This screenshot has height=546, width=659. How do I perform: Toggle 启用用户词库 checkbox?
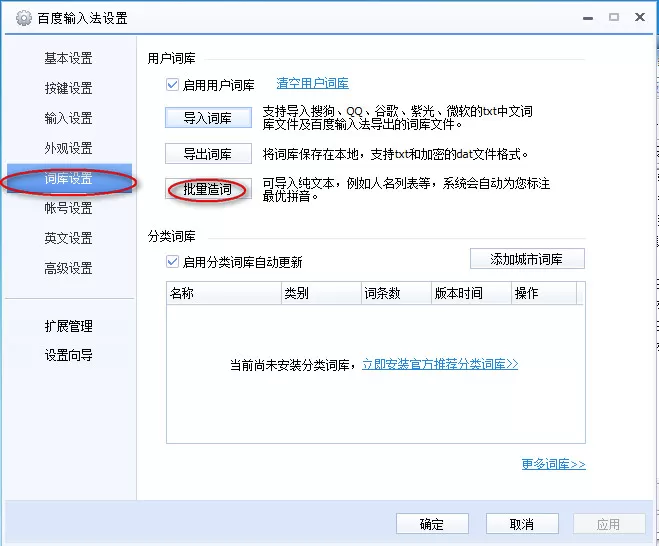point(172,85)
